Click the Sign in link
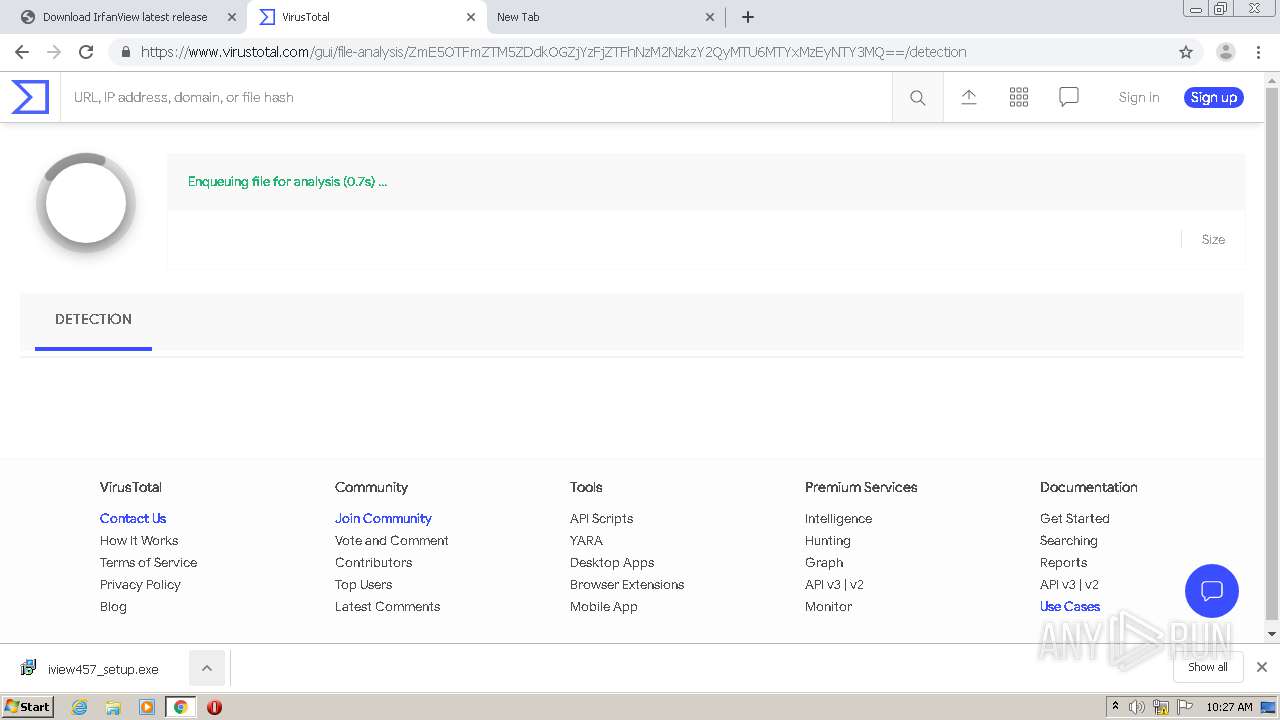 (1139, 97)
